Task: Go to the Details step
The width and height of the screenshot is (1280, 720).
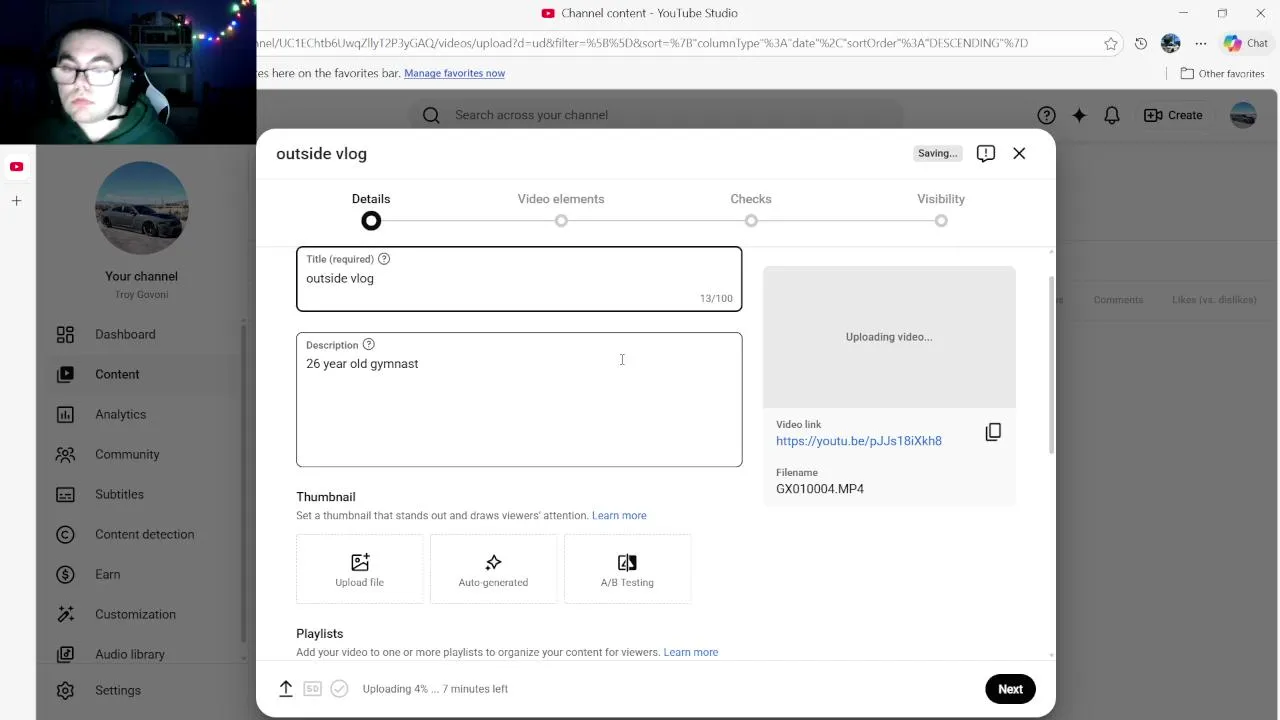Action: [371, 210]
